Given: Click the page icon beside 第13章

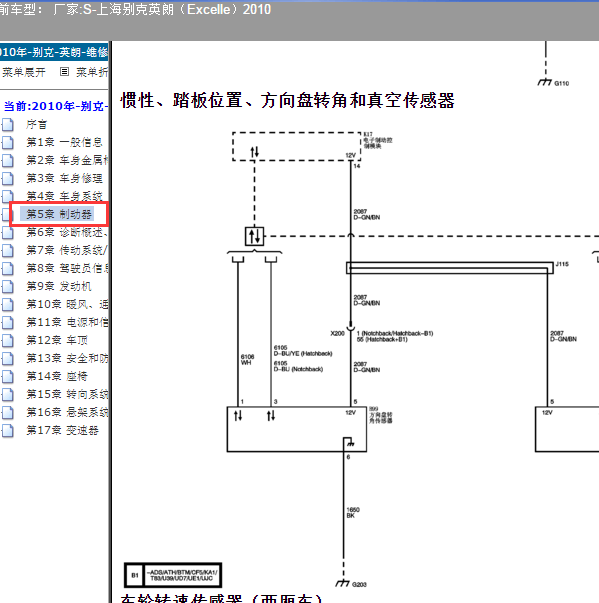Looking at the screenshot, I should (7, 359).
